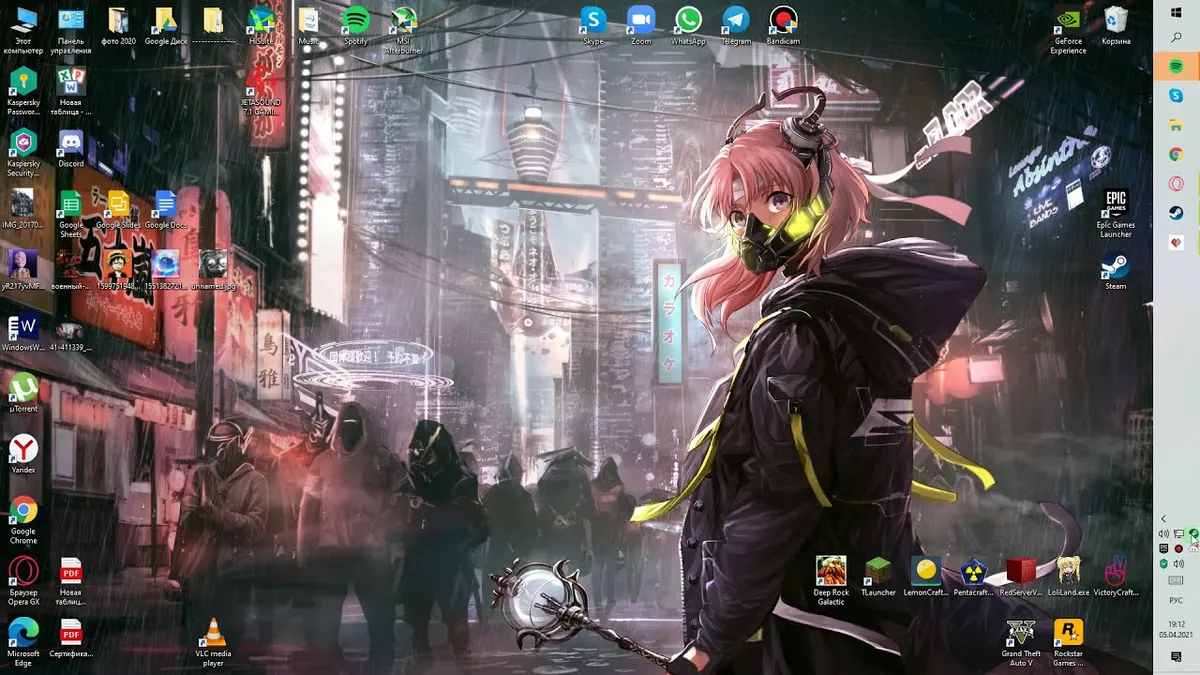
Task: Open the Google Sheets desktop shortcut
Action: pos(70,214)
